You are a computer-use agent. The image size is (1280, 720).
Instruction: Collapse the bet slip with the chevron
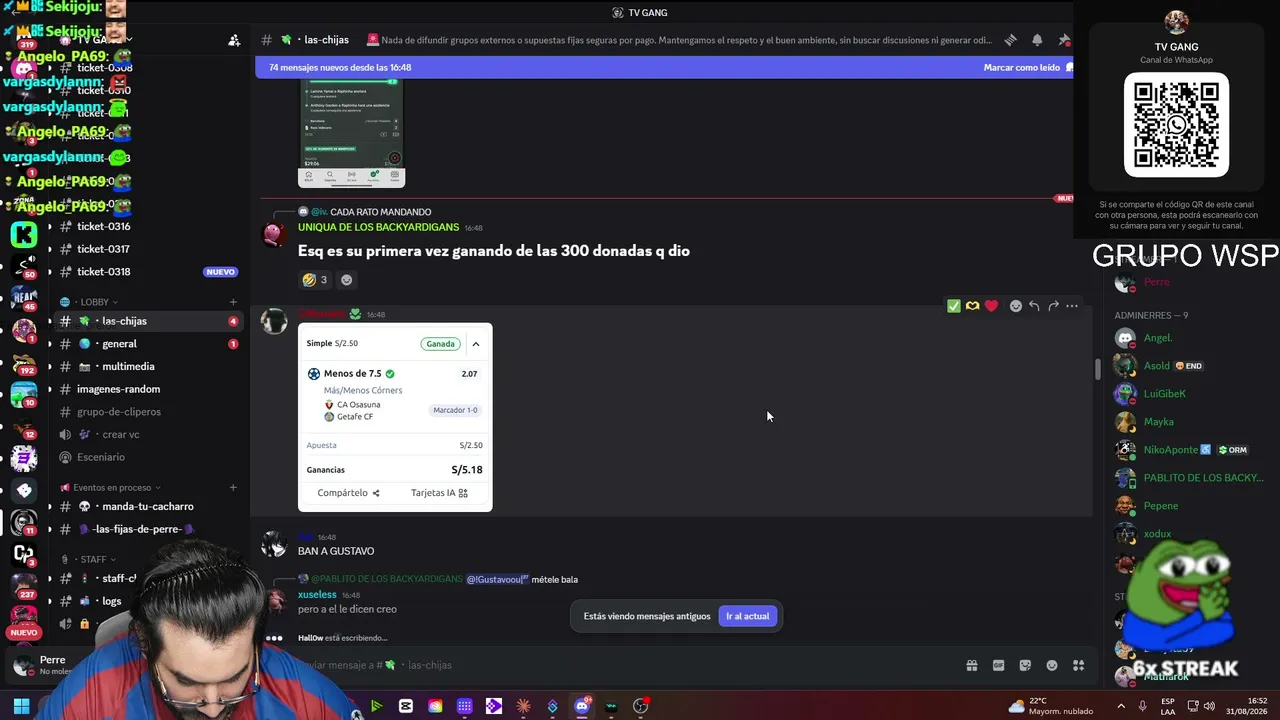click(475, 344)
